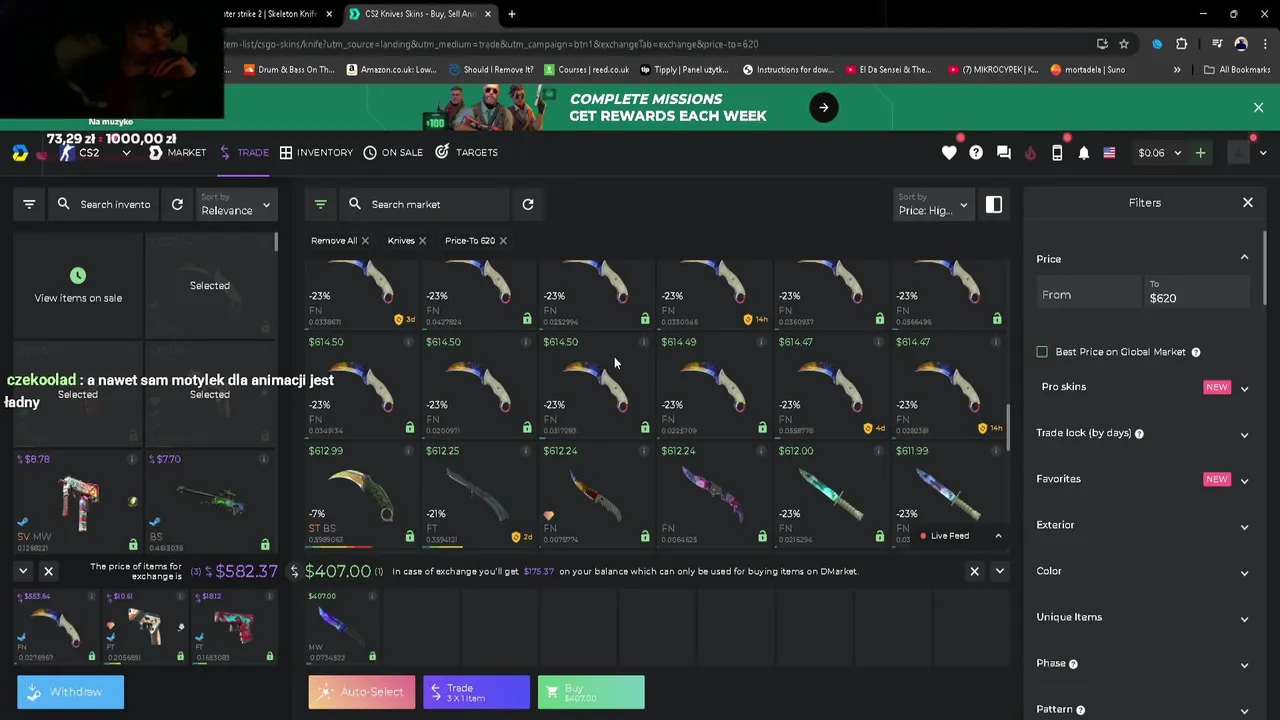
Task: Open inventory Sort by Relevance dropdown
Action: click(235, 204)
